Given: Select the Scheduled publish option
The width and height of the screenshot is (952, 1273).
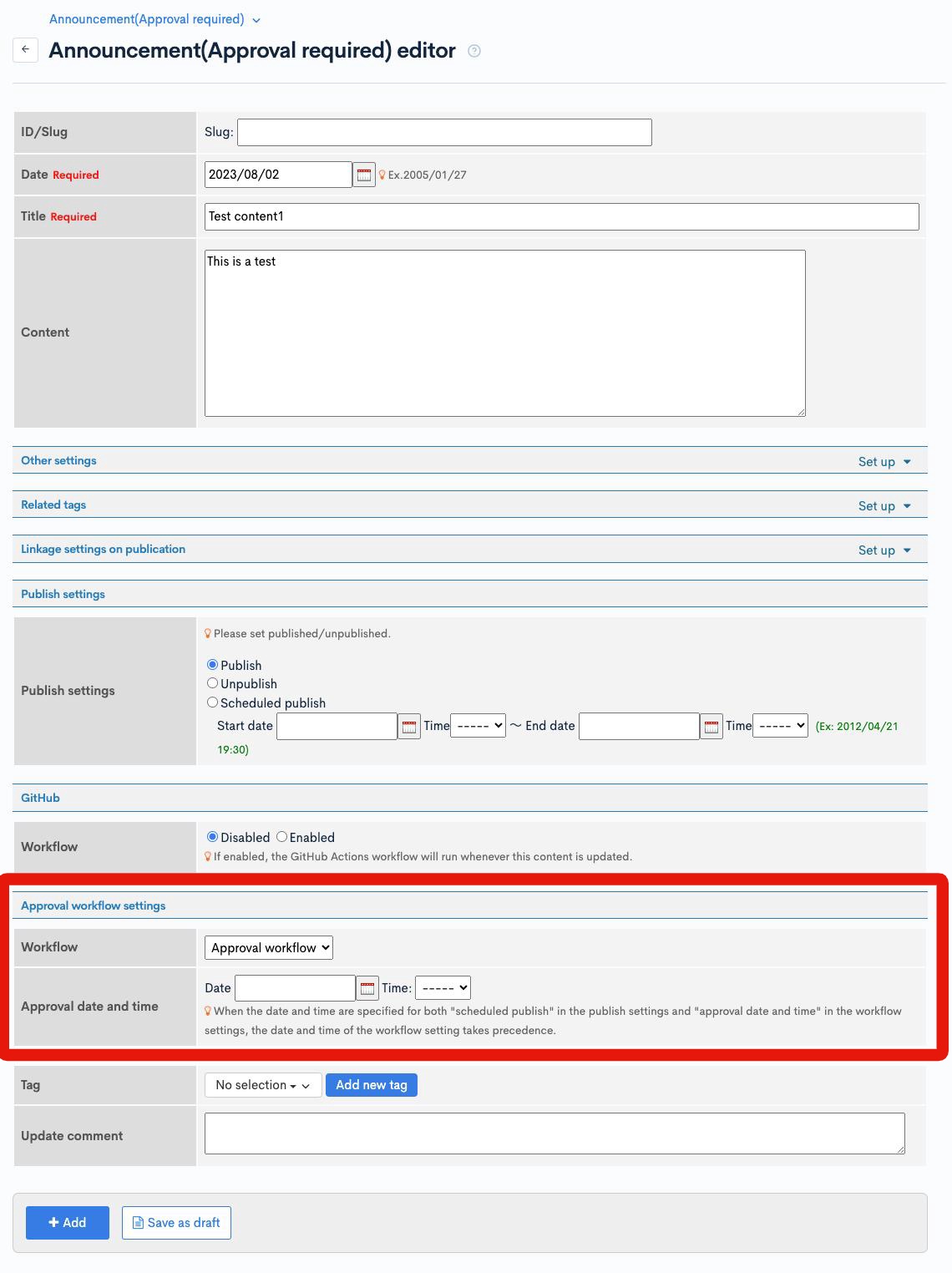Looking at the screenshot, I should coord(212,702).
